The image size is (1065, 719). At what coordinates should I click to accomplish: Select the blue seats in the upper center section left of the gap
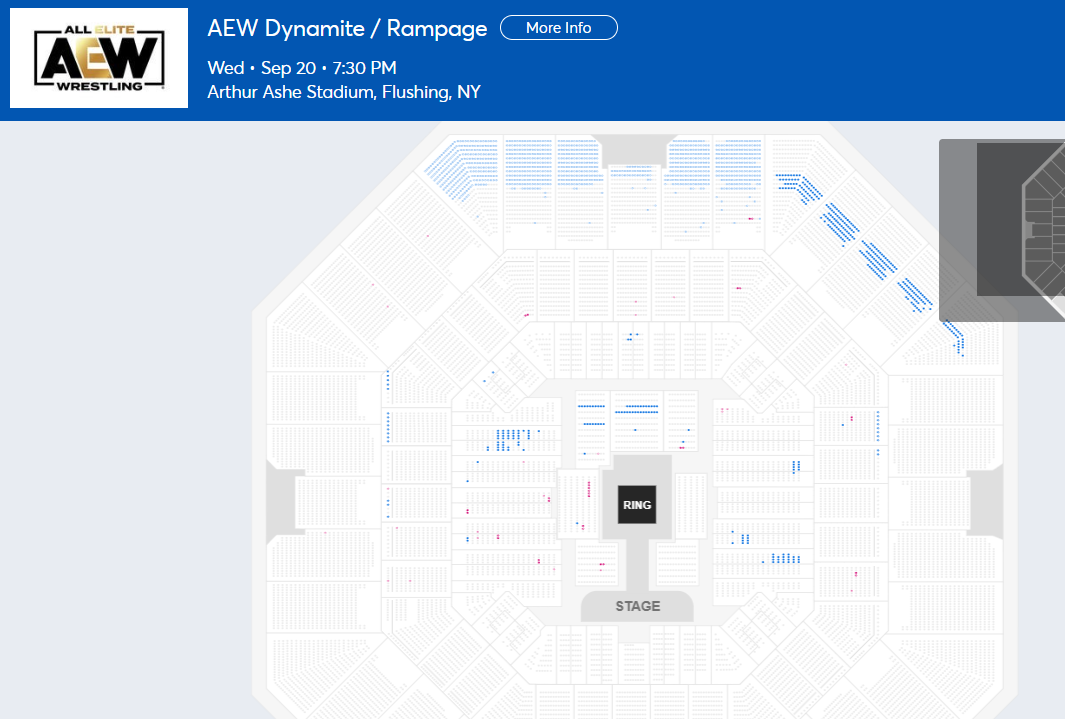point(578,163)
